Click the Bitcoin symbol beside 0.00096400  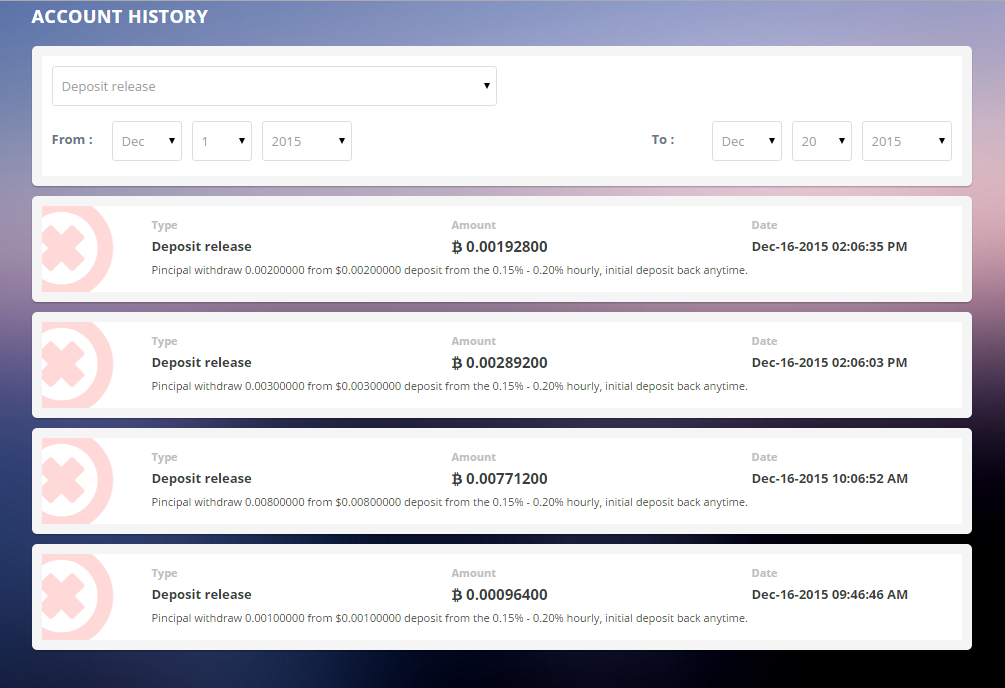[457, 595]
